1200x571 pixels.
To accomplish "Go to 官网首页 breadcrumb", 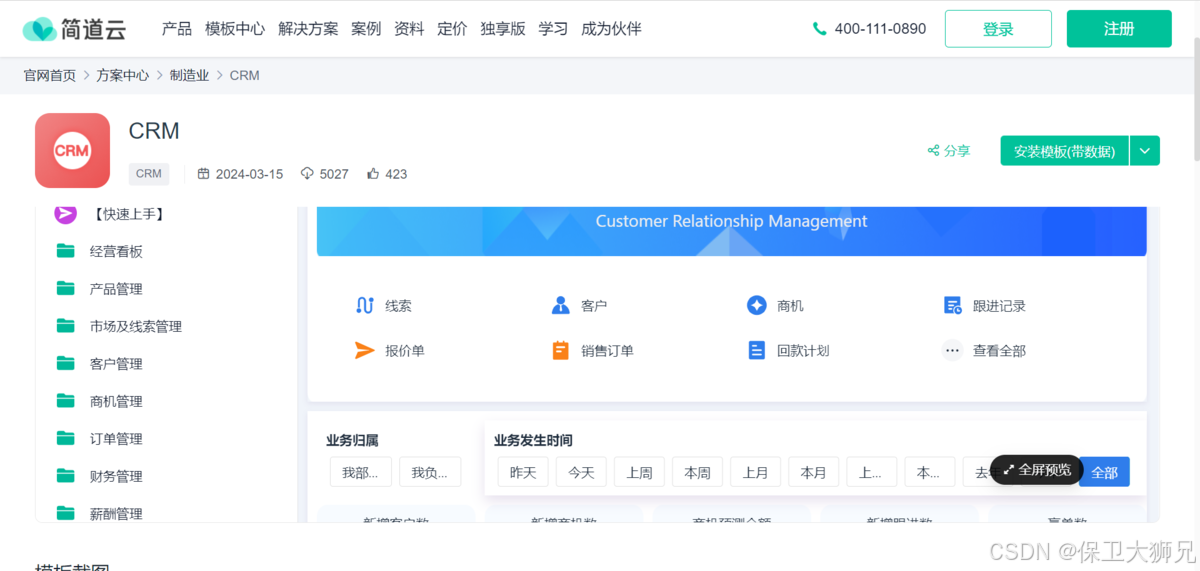I will pos(50,75).
